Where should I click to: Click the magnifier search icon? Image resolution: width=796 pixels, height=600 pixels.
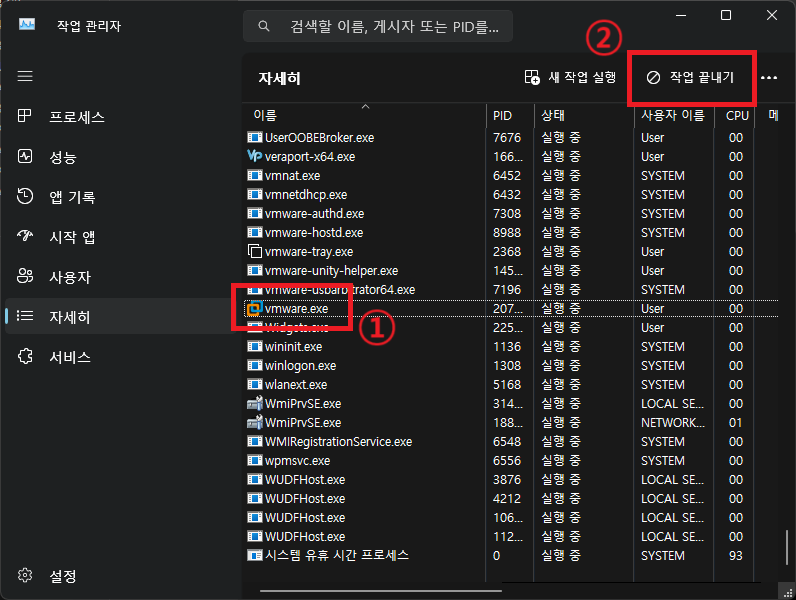tap(263, 26)
